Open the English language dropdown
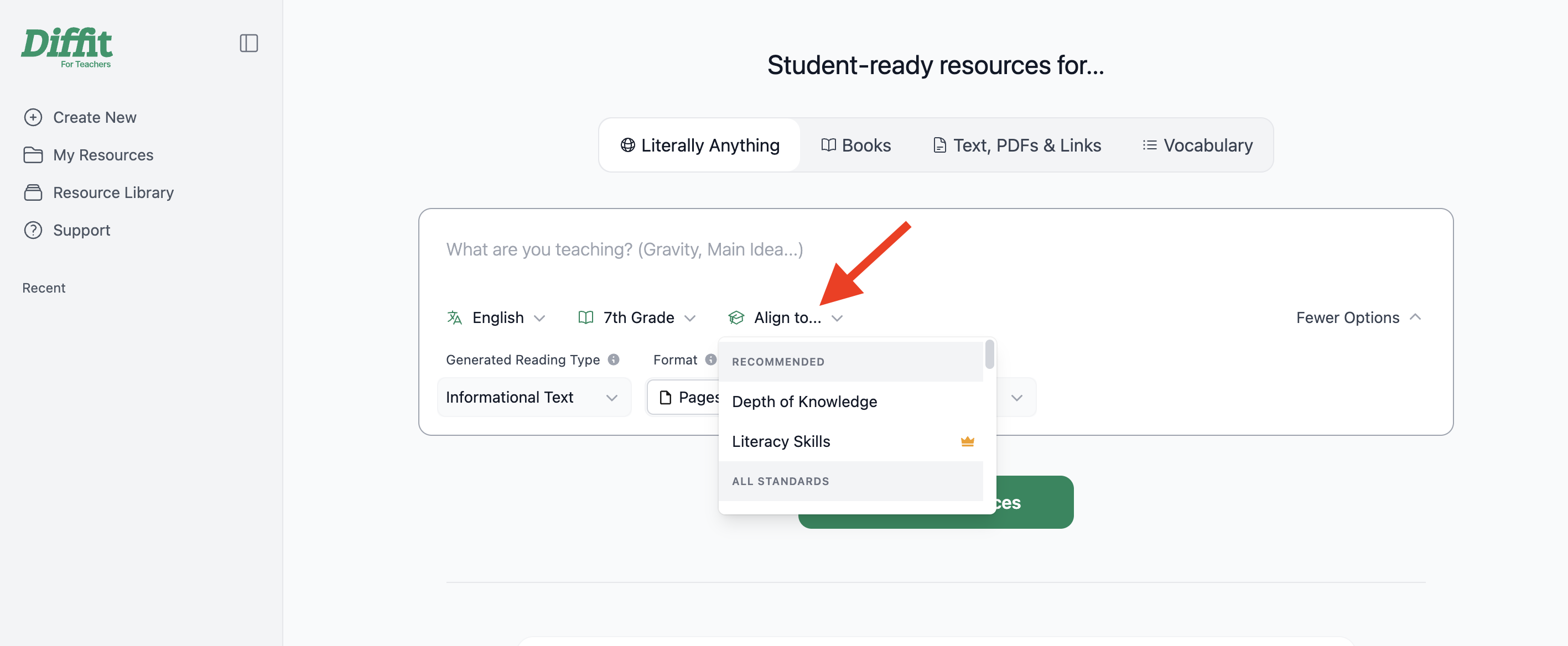This screenshot has width=1568, height=646. pyautogui.click(x=496, y=317)
